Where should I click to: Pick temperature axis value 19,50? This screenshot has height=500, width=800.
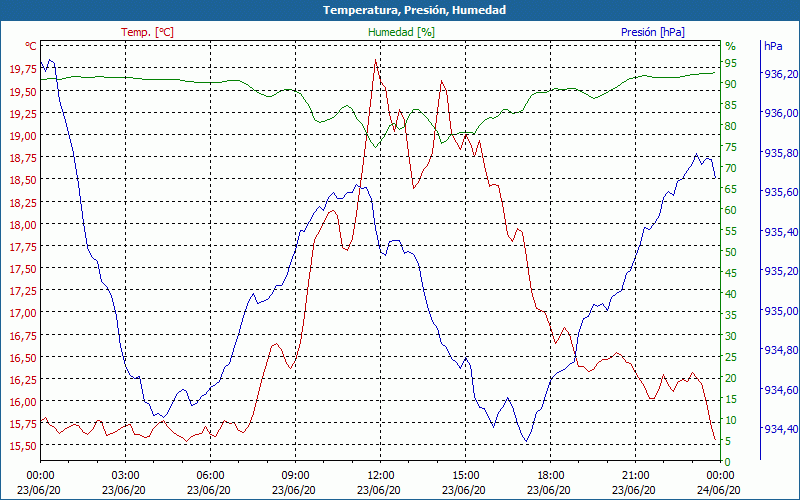click(23, 91)
